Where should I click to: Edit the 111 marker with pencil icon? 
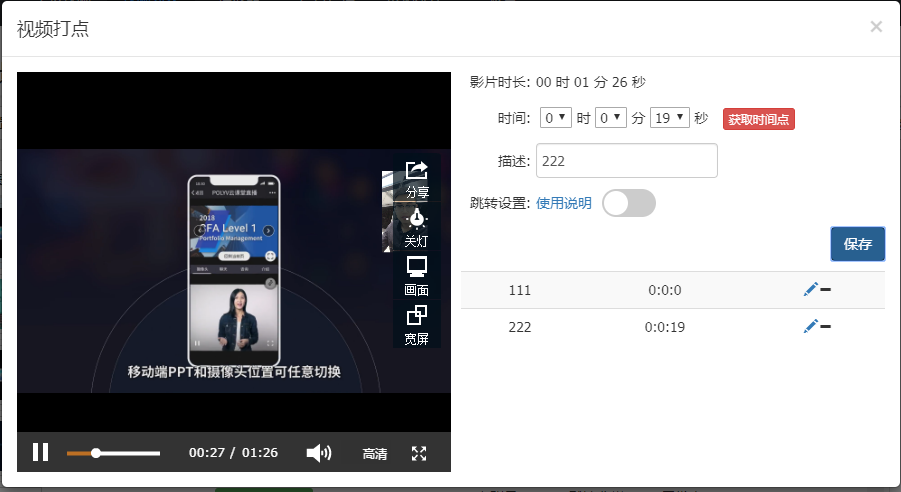click(x=810, y=289)
